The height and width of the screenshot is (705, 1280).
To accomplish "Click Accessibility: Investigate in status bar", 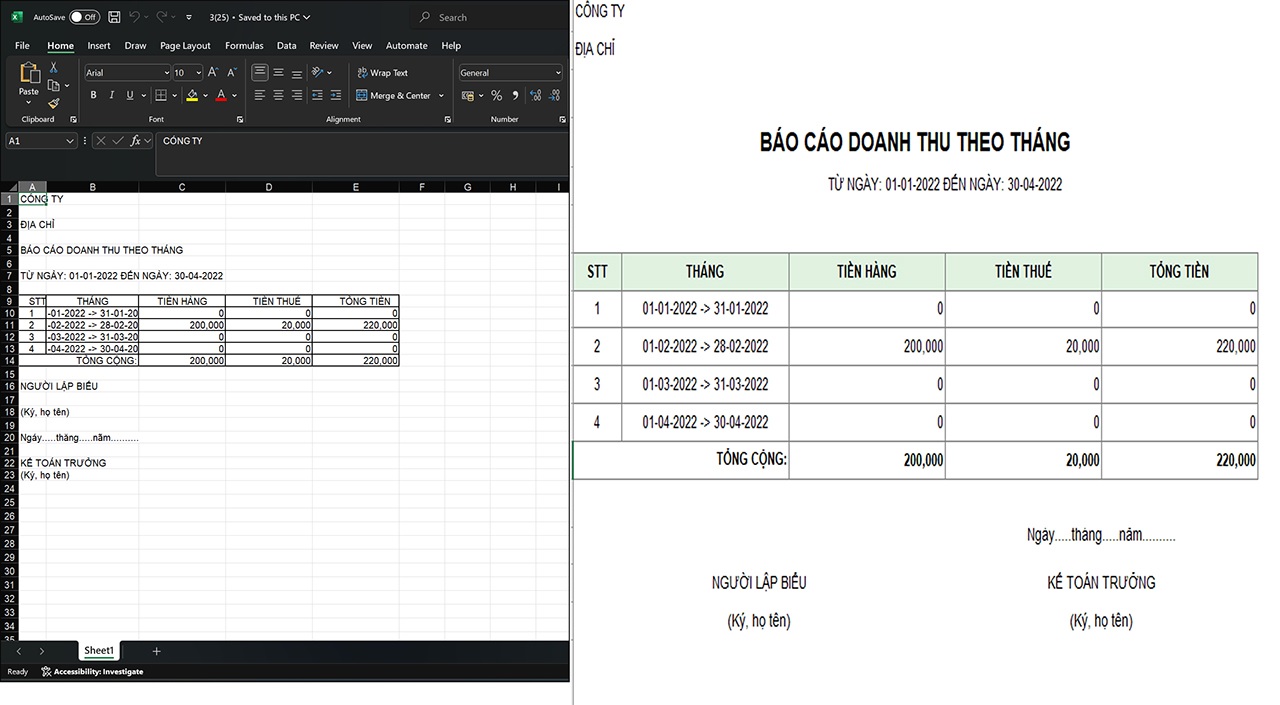I will point(92,672).
